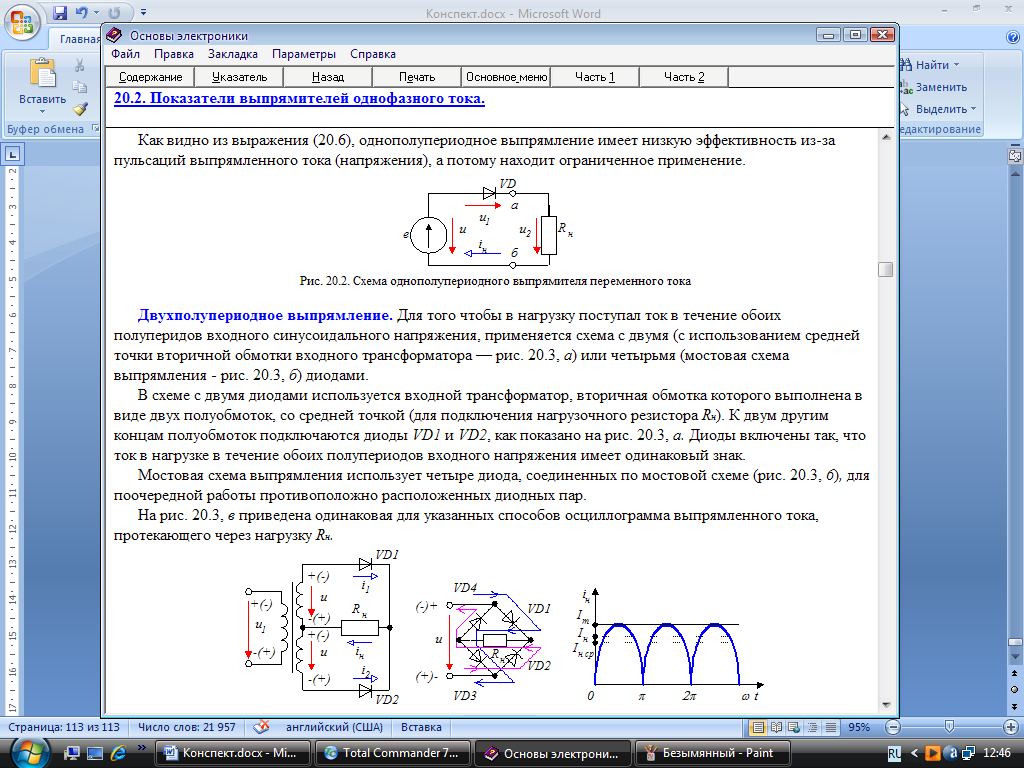1024x768 pixels.
Task: Select Full Screen Reading view icon
Action: [776, 727]
